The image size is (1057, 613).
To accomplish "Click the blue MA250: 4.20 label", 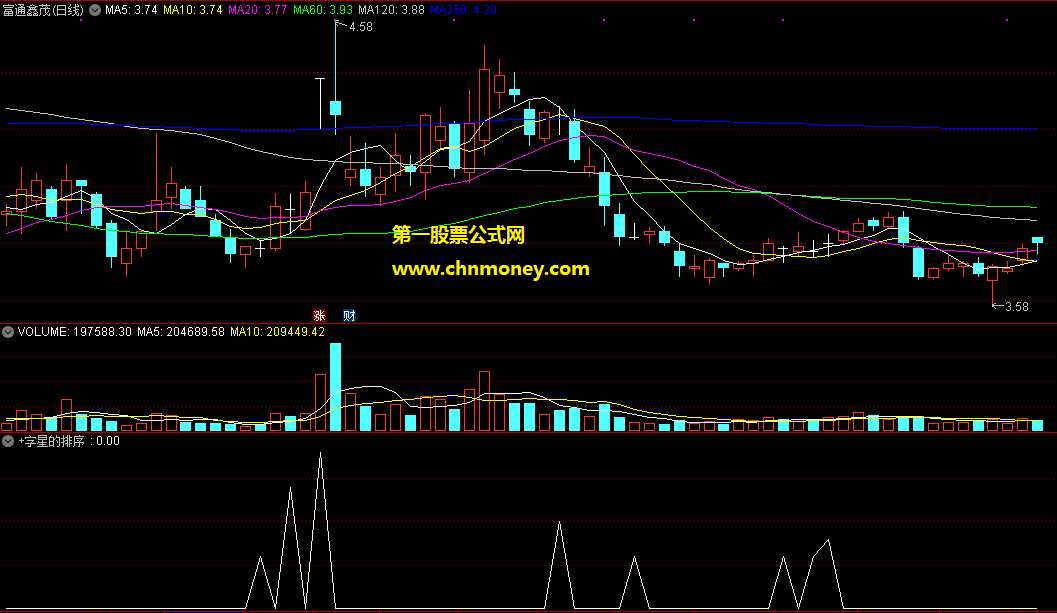I will coord(463,10).
